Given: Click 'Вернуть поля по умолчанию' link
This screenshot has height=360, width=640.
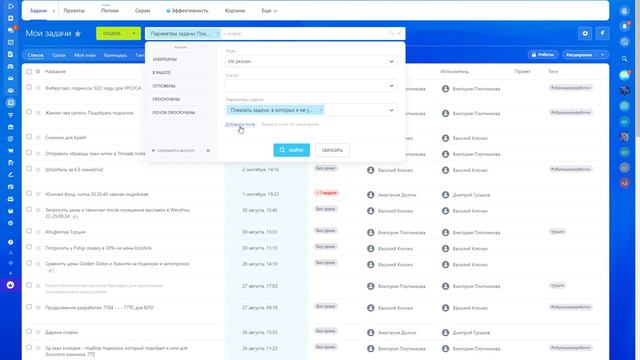Looking at the screenshot, I should click(290, 124).
